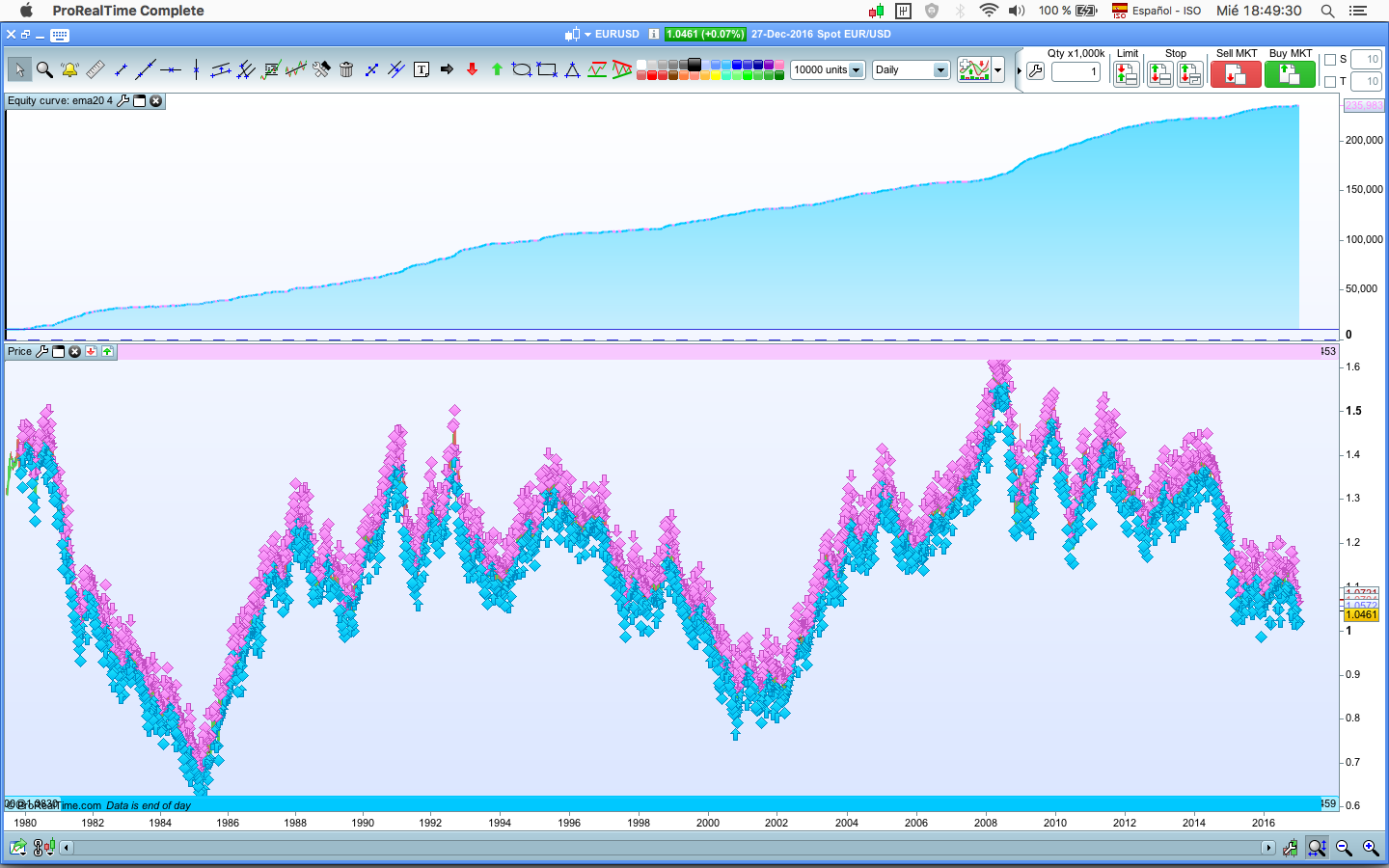Select the triangle drawing tool
This screenshot has height=868, width=1389.
point(572,69)
